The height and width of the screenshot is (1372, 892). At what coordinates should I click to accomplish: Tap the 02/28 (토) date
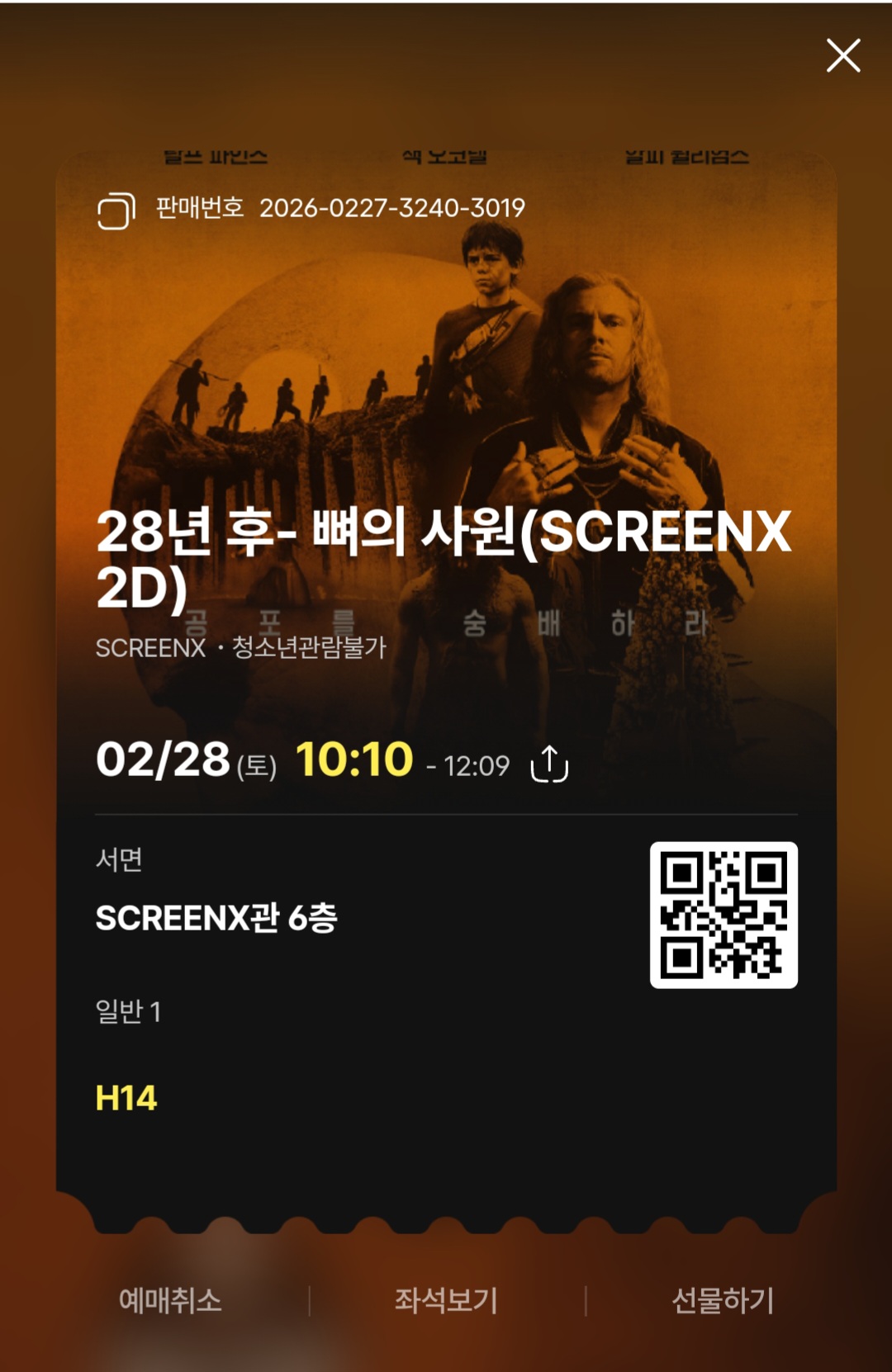click(x=187, y=760)
